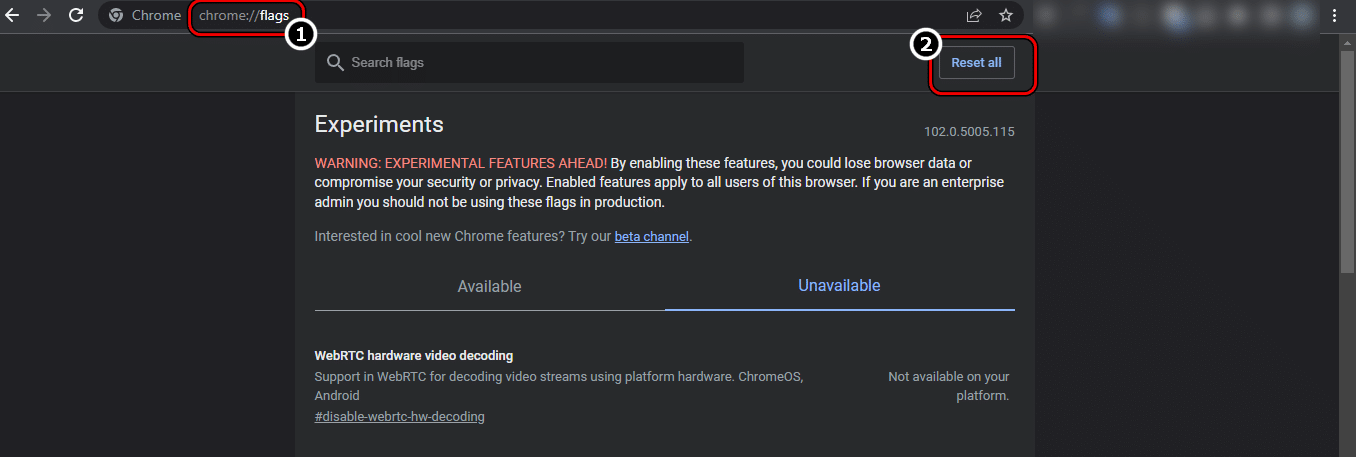
Task: Reload the chrome://flags page
Action: click(76, 15)
